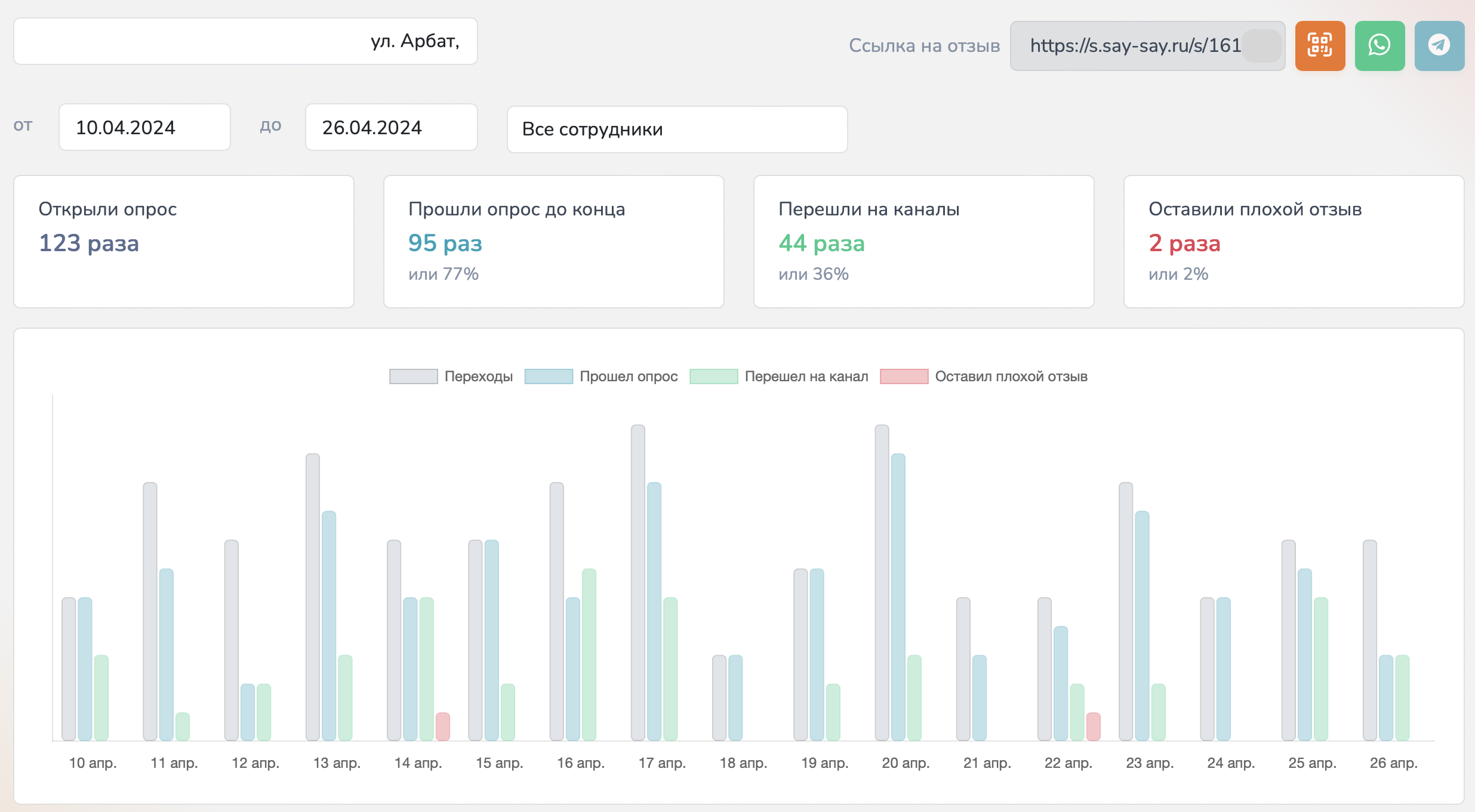Select the Открыли опрос stats card
The height and width of the screenshot is (812, 1475).
184,241
